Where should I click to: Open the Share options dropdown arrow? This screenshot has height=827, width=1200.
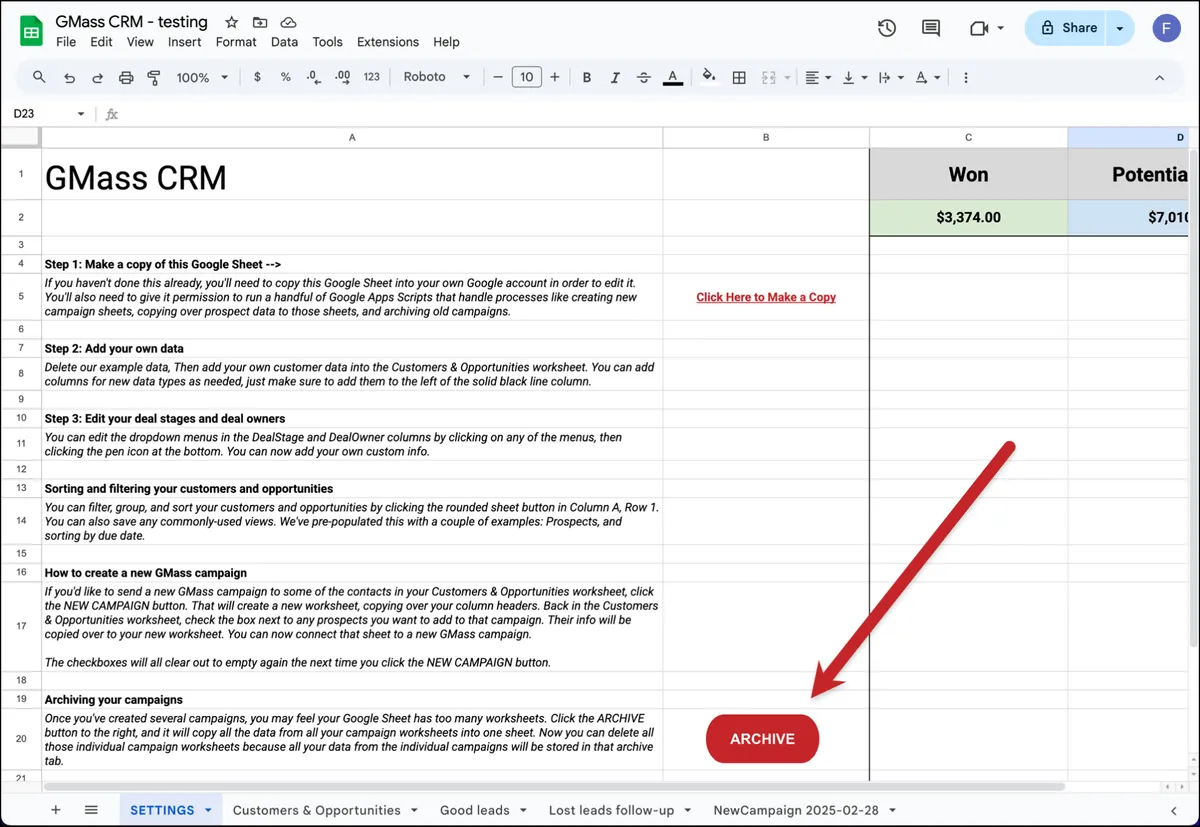(x=1120, y=28)
